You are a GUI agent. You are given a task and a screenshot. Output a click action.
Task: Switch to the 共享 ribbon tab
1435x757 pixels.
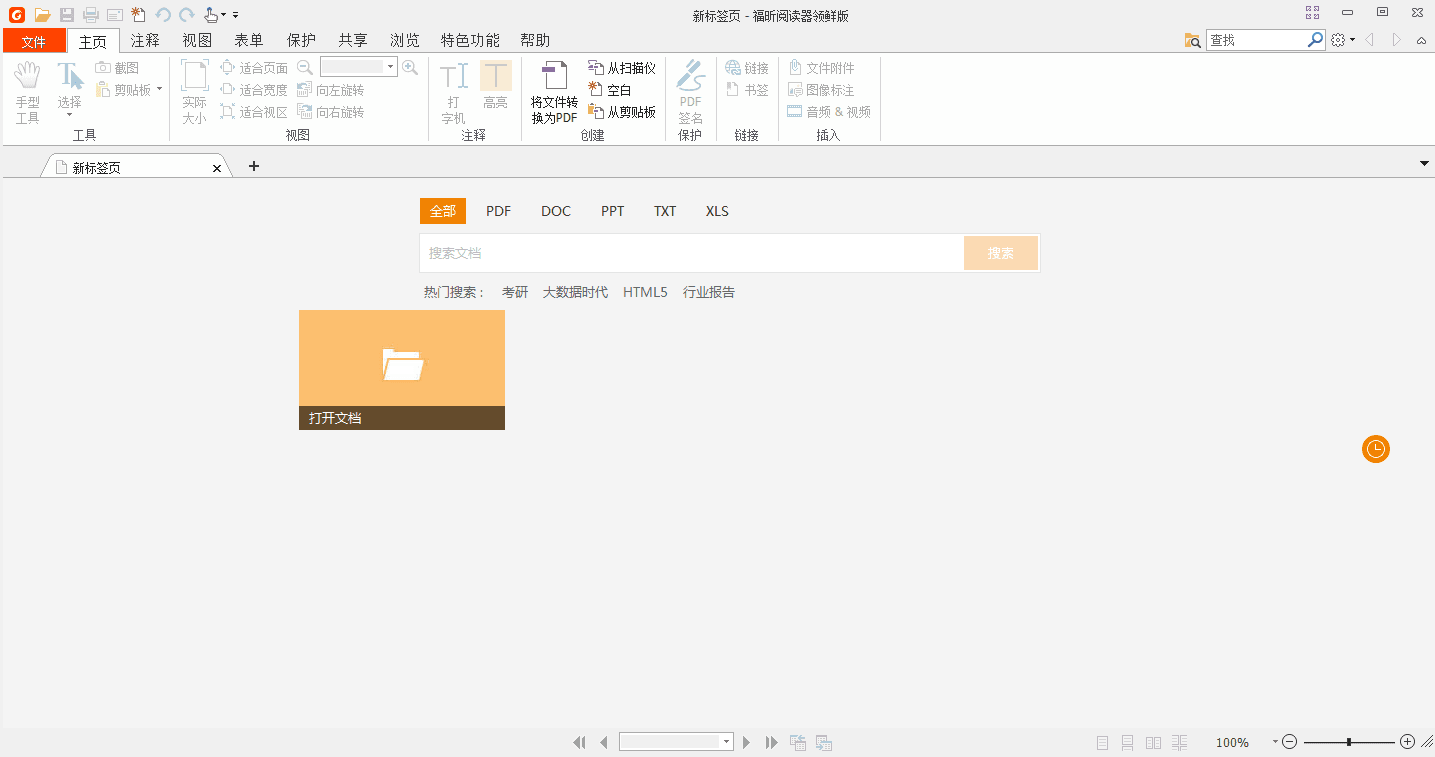(353, 41)
